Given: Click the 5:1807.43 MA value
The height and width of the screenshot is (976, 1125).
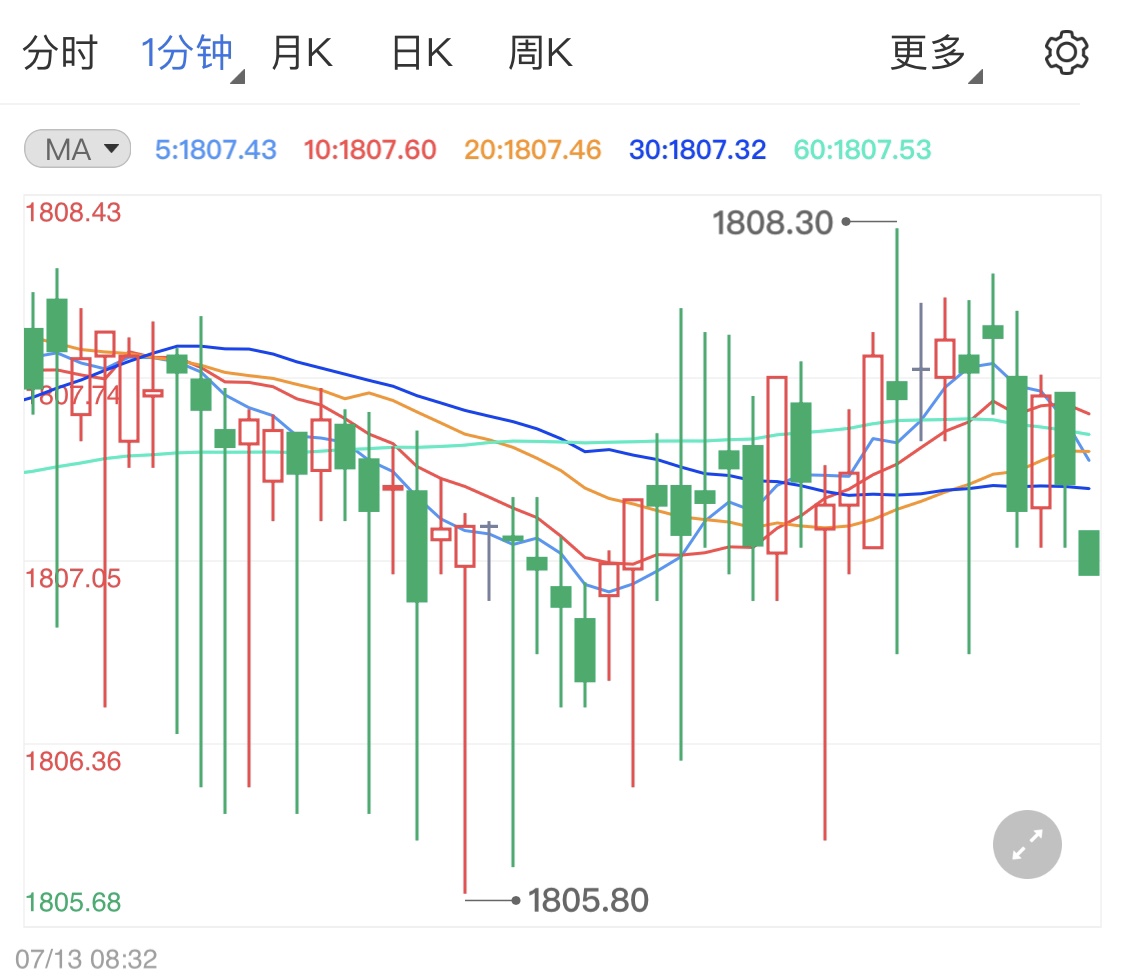Looking at the screenshot, I should click(x=216, y=150).
